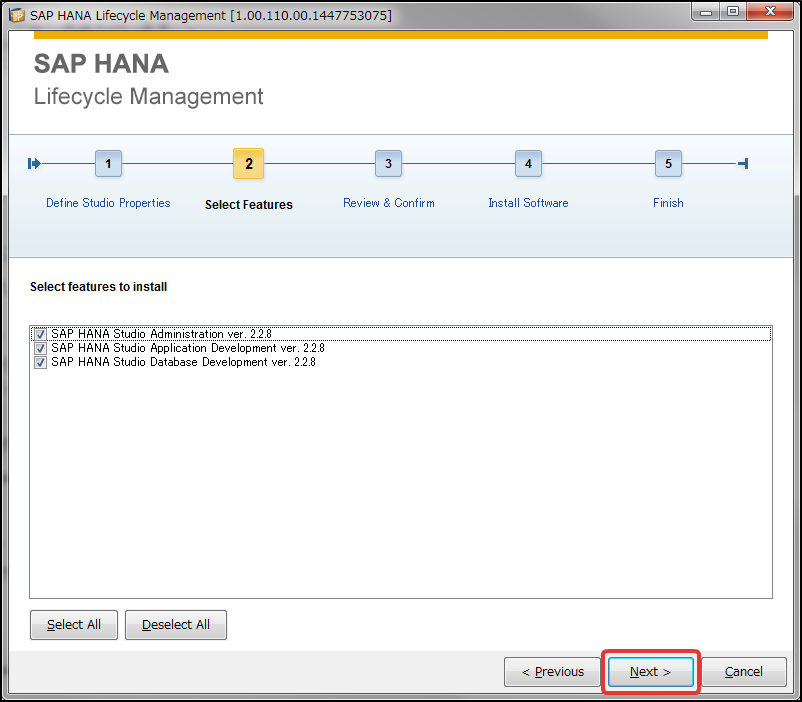Screen dimensions: 802x702
Task: Click the Previous button
Action: tap(551, 671)
